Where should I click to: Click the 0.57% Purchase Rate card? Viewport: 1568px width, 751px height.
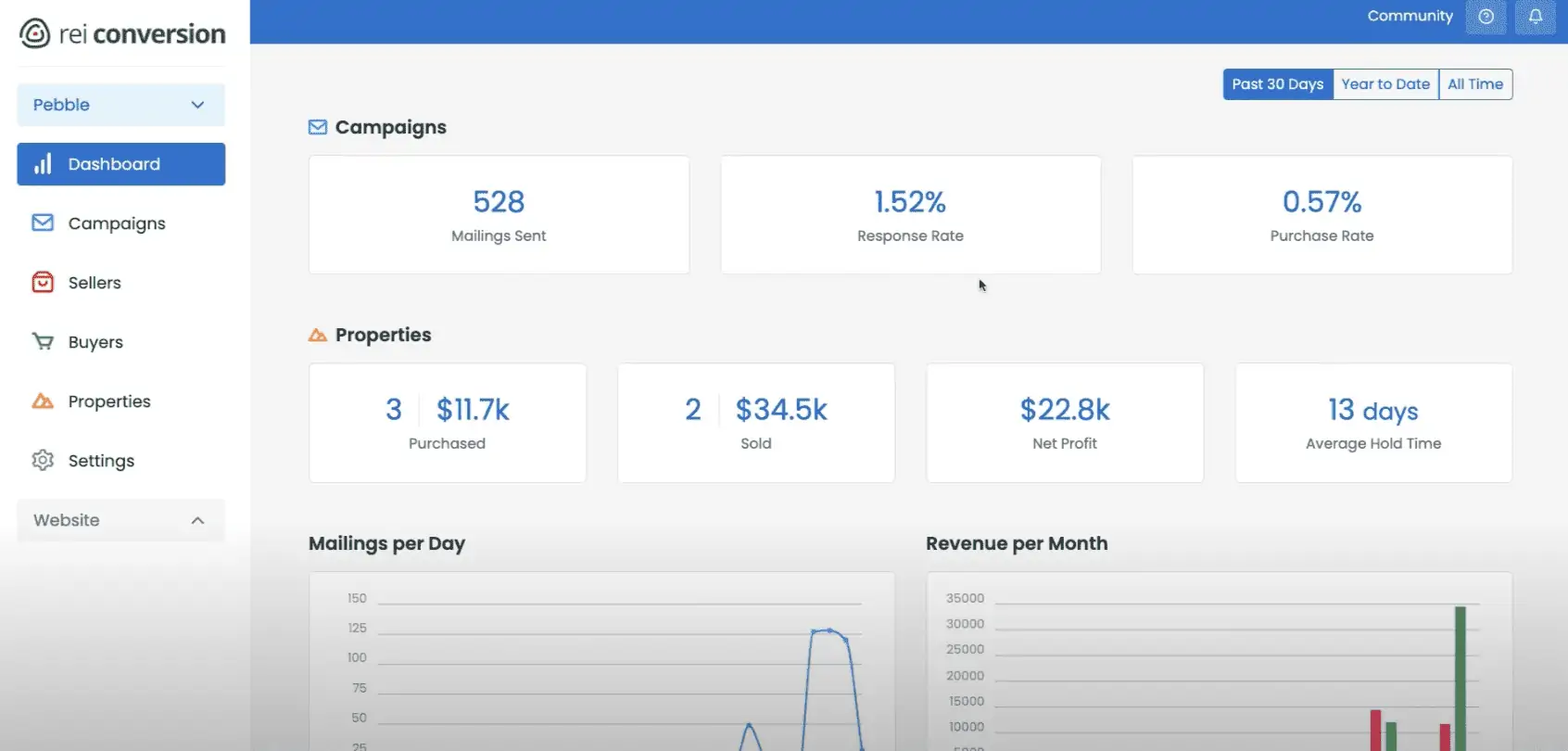[x=1322, y=214]
